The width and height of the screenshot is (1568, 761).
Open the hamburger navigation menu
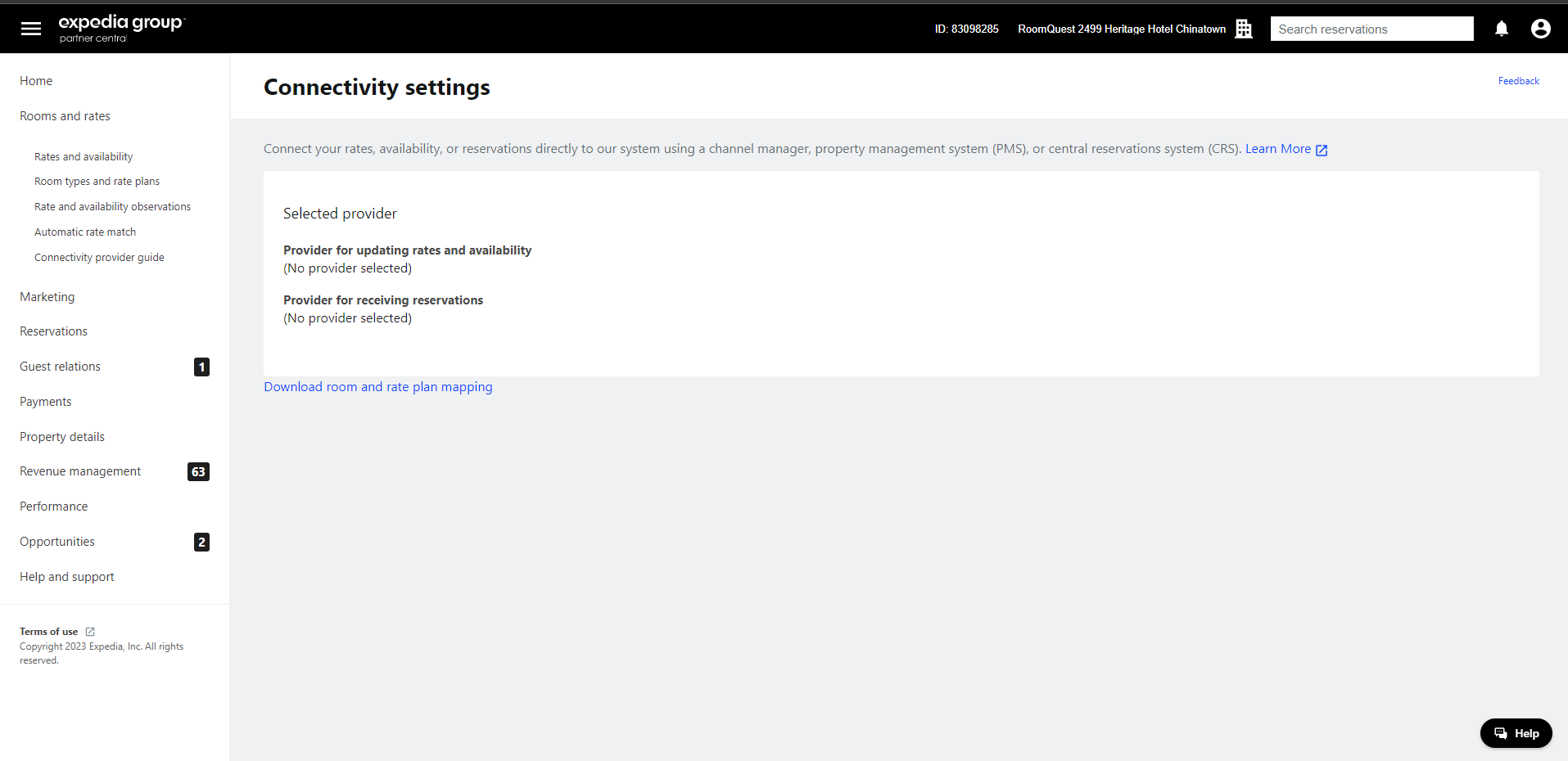click(31, 29)
